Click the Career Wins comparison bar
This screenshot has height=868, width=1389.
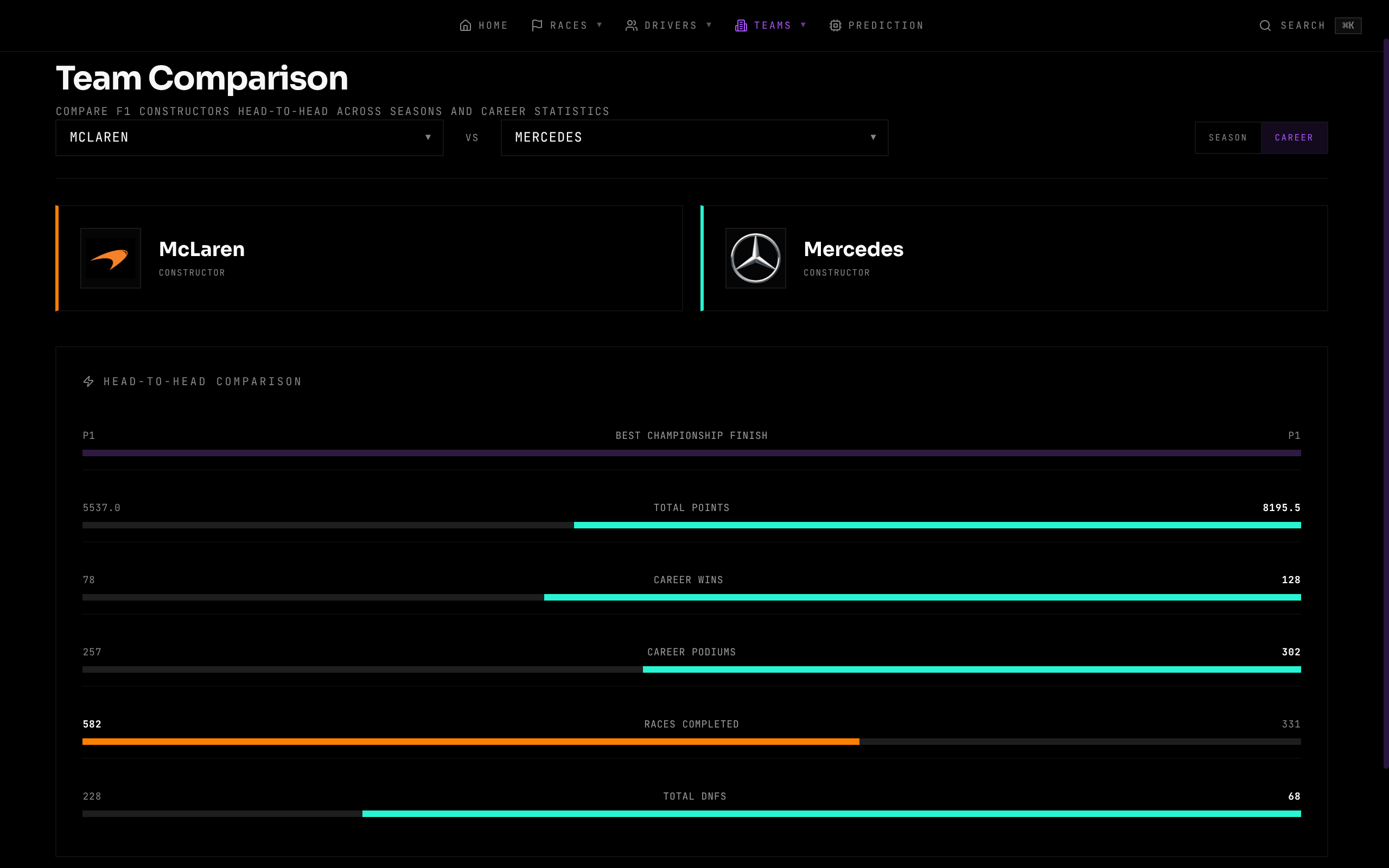tap(692, 598)
